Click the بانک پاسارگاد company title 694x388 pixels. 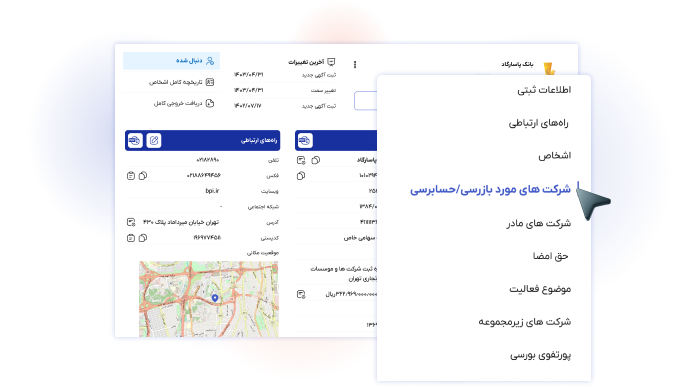(x=517, y=64)
